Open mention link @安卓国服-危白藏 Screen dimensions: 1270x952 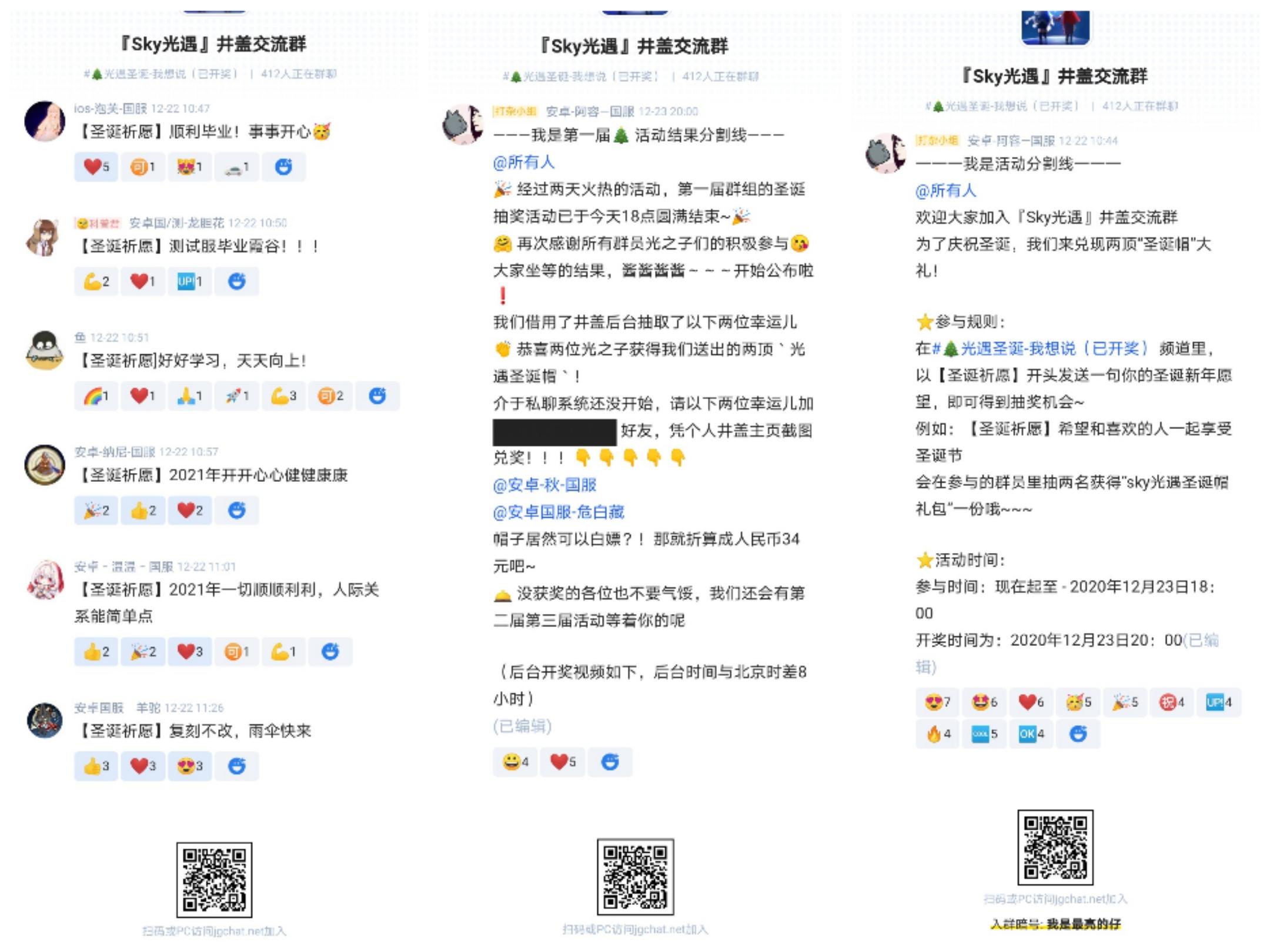coord(559,512)
